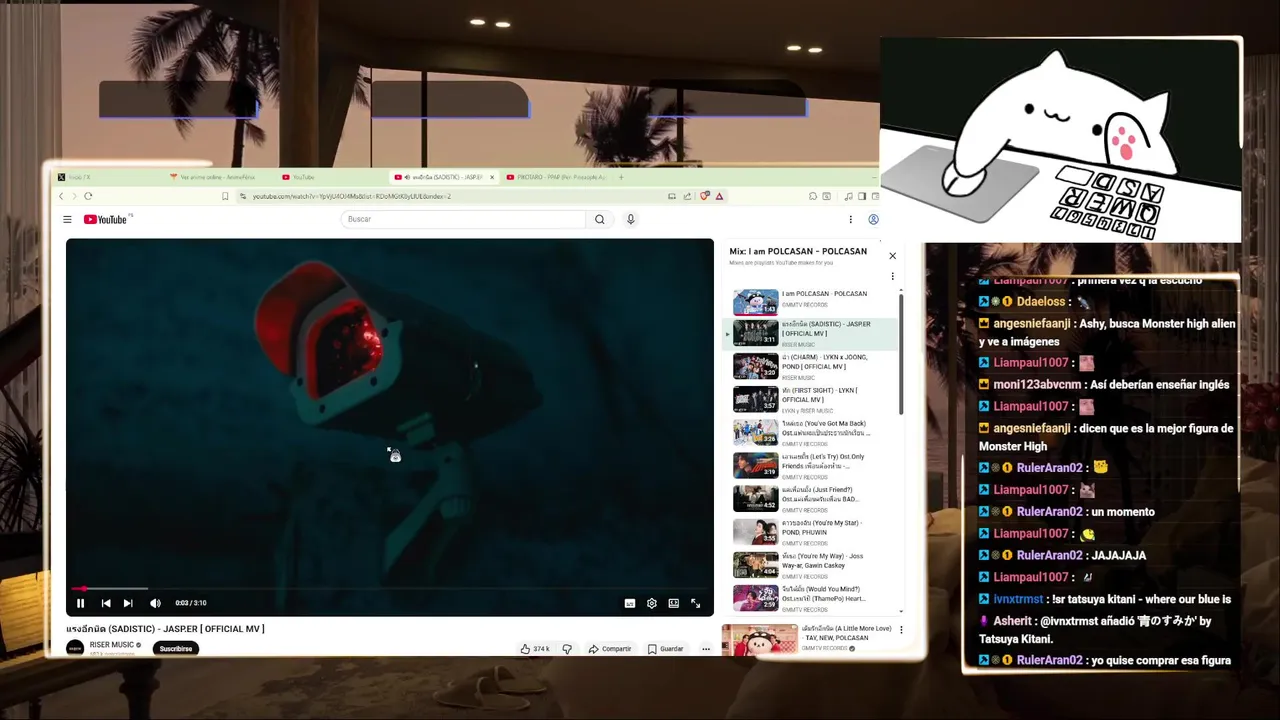Open RISER MUSIC channel link

coord(112,645)
